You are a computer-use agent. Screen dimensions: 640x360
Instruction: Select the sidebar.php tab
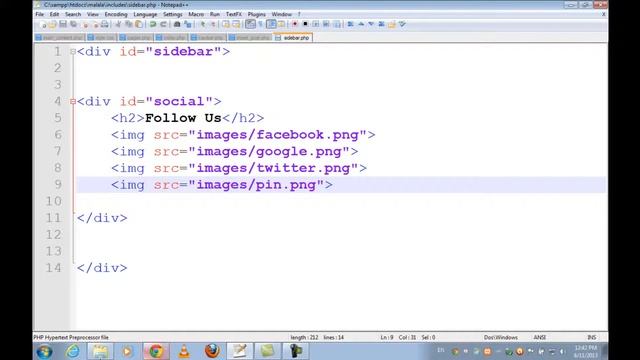pos(293,38)
